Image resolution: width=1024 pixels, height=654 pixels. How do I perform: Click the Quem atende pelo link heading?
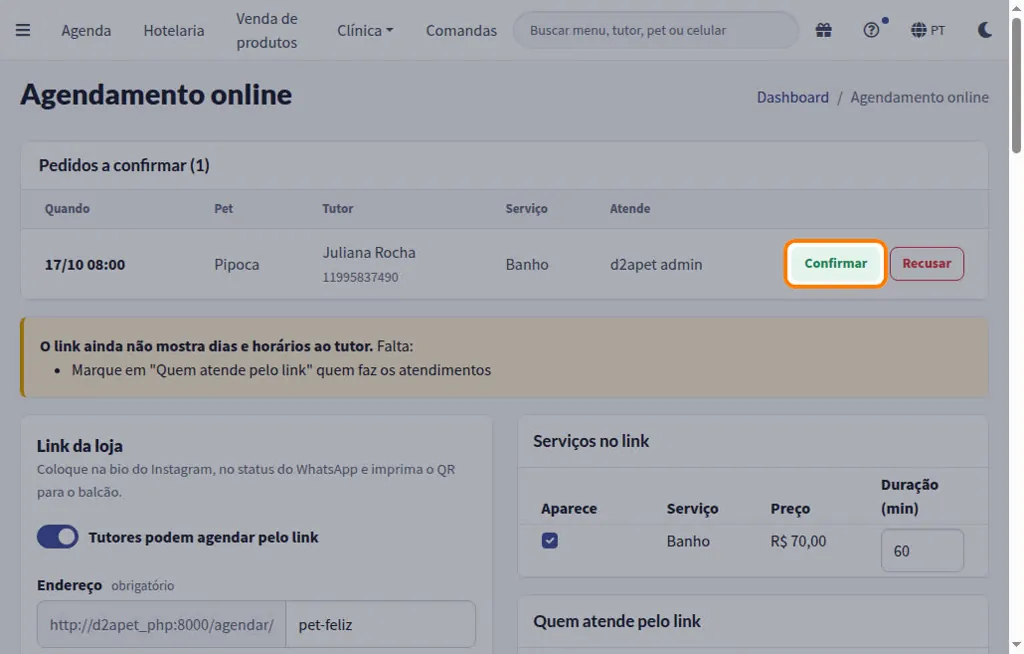tap(617, 621)
